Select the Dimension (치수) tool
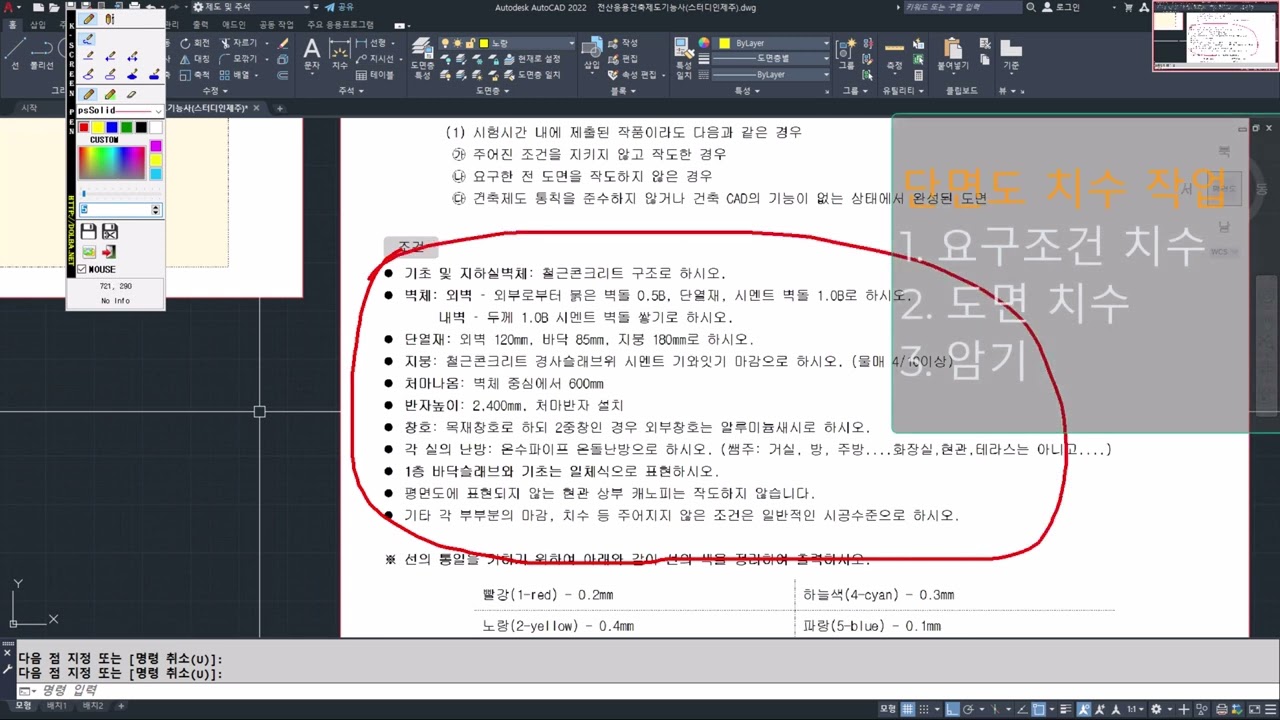Viewport: 1280px width, 720px height. click(x=340, y=53)
